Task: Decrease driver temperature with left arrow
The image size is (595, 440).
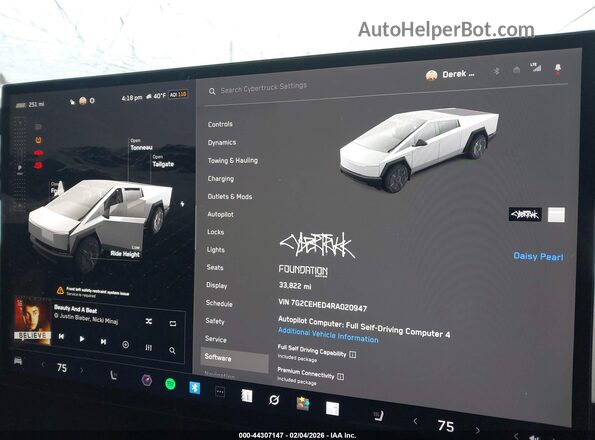Action: coord(43,365)
